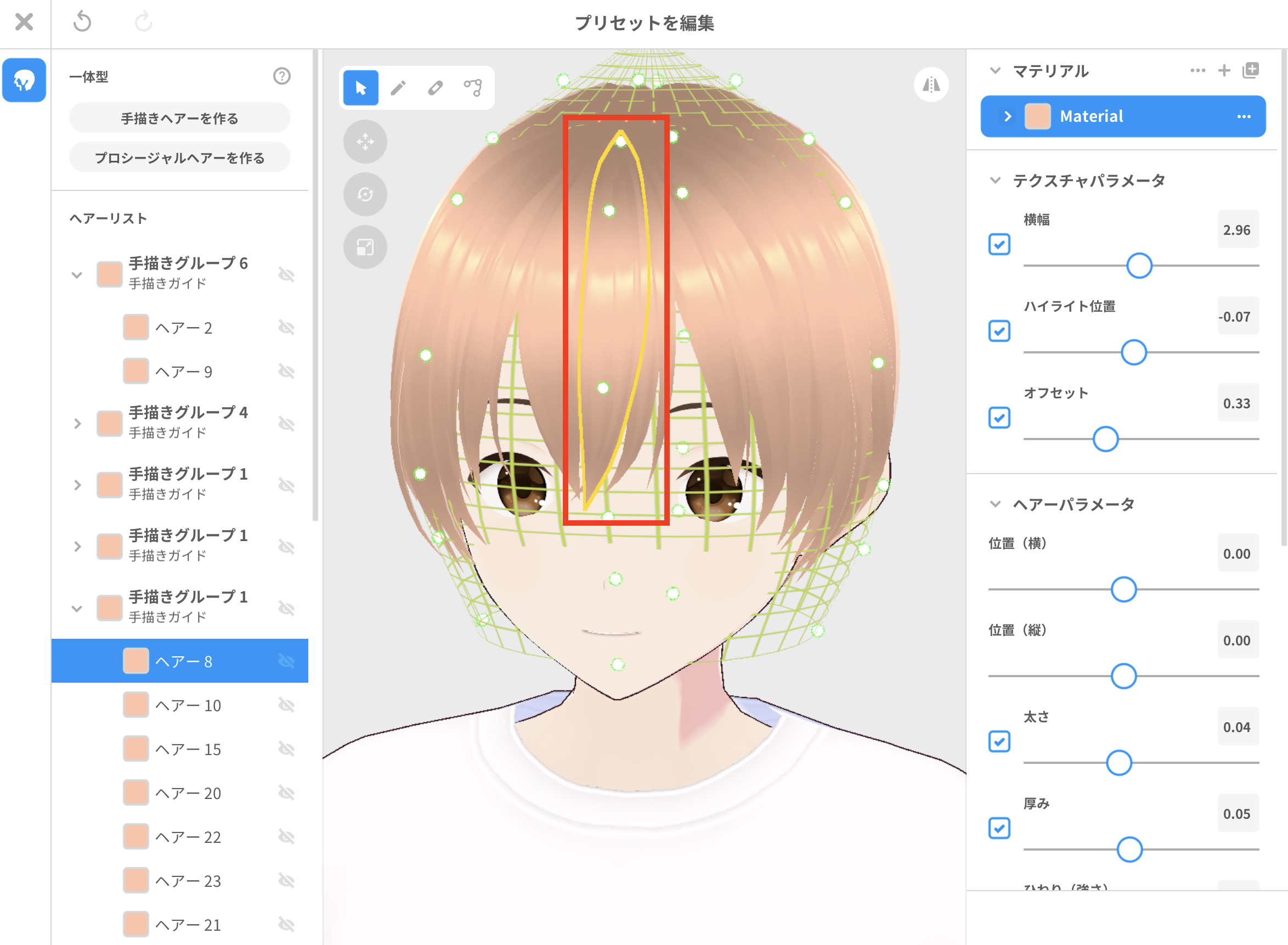Click the 横幅 value field 2.96
This screenshot has height=945, width=1288.
pyautogui.click(x=1238, y=229)
